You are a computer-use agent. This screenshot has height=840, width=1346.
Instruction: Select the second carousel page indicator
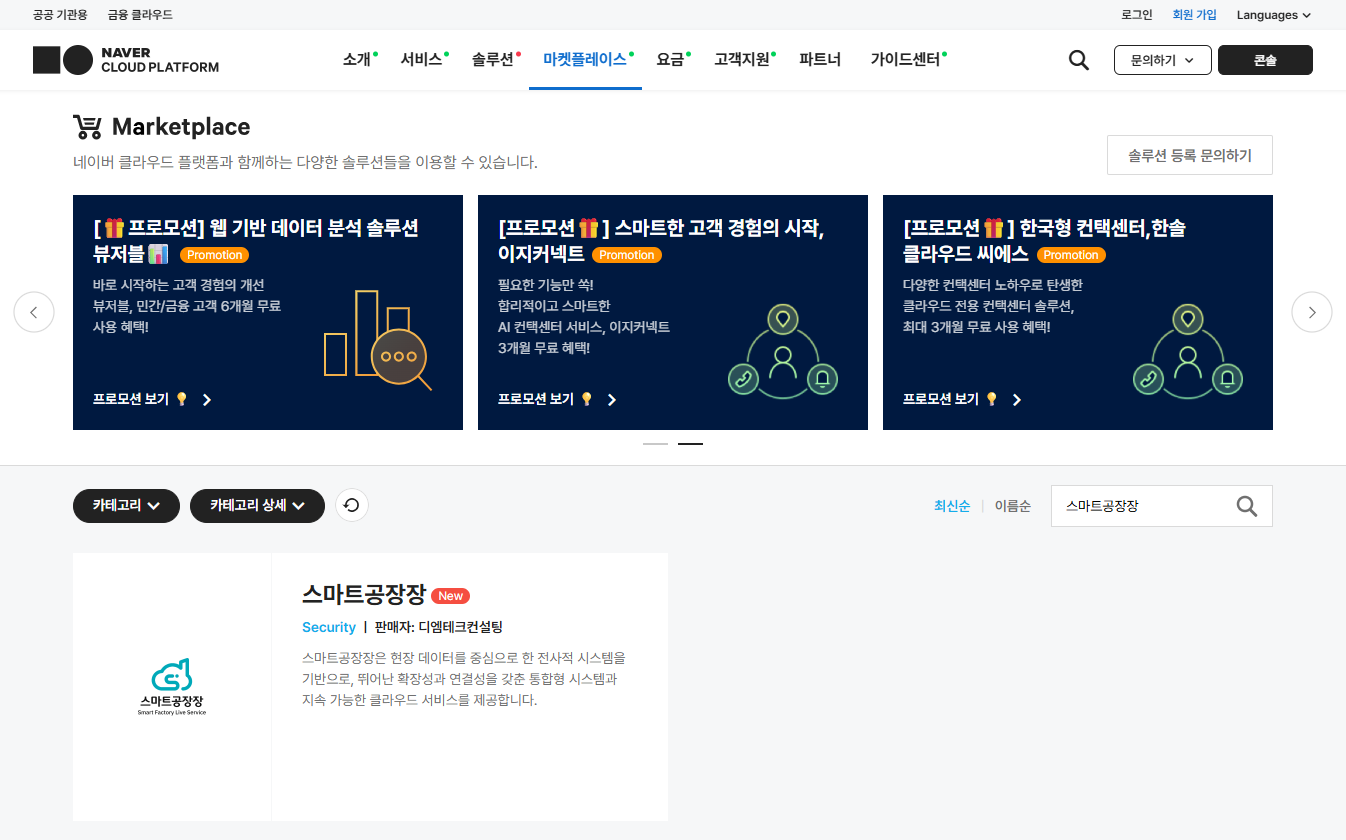pyautogui.click(x=690, y=443)
